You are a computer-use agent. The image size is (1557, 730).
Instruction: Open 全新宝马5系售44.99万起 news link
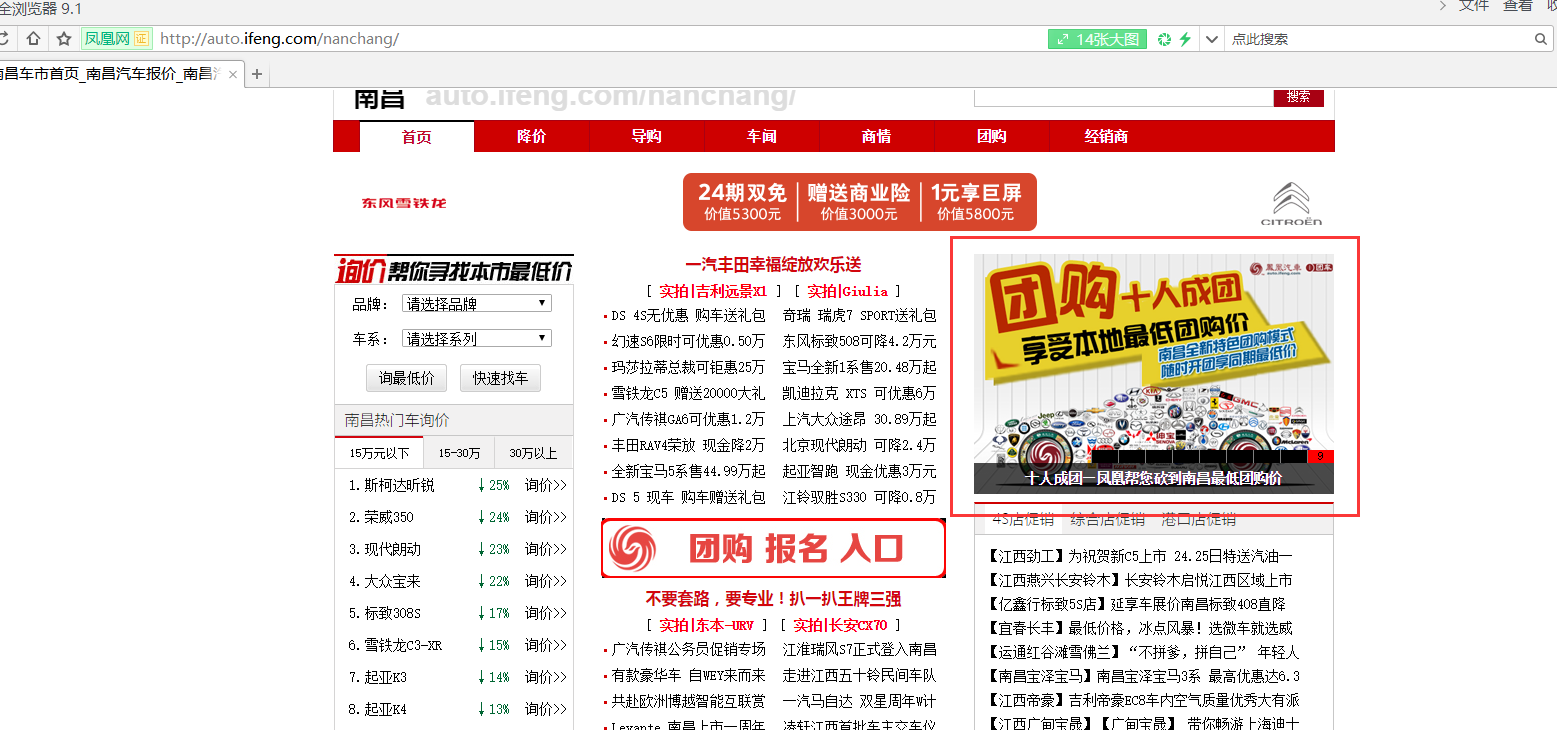(x=688, y=471)
